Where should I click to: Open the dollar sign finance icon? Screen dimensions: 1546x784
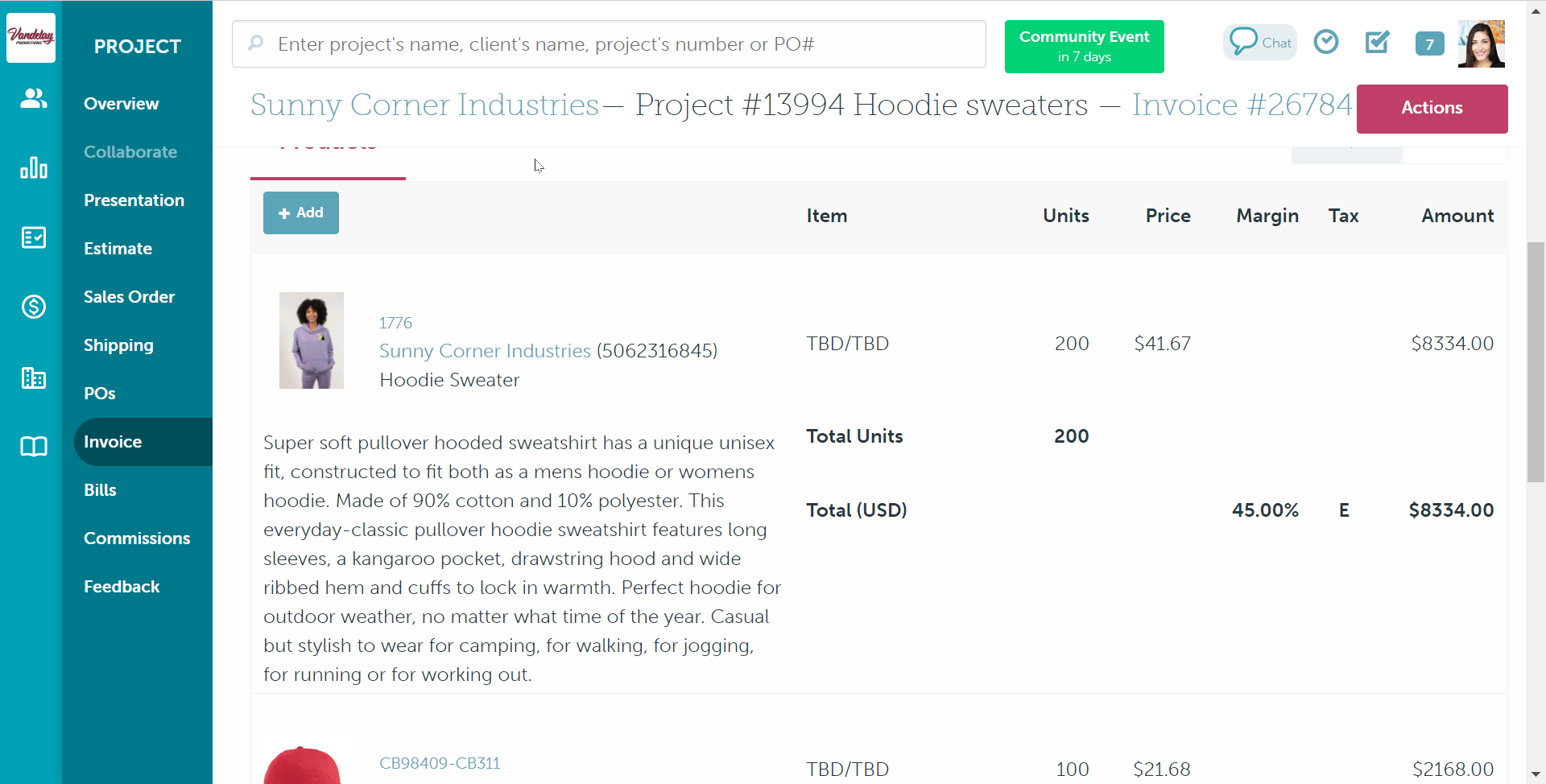coord(33,307)
